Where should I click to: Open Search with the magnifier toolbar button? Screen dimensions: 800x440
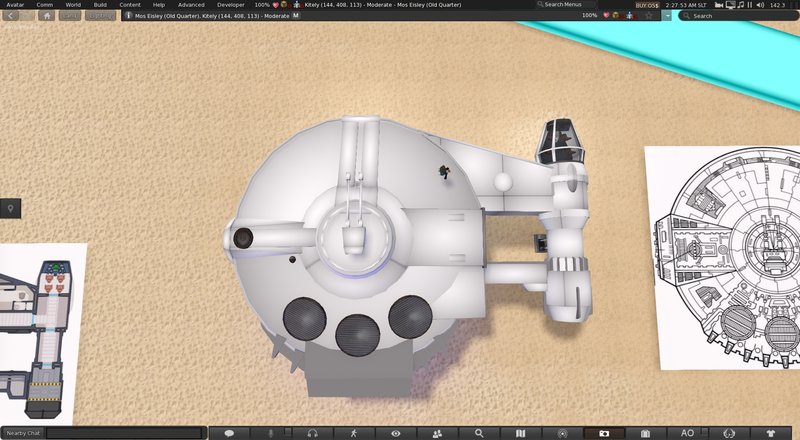(x=479, y=433)
